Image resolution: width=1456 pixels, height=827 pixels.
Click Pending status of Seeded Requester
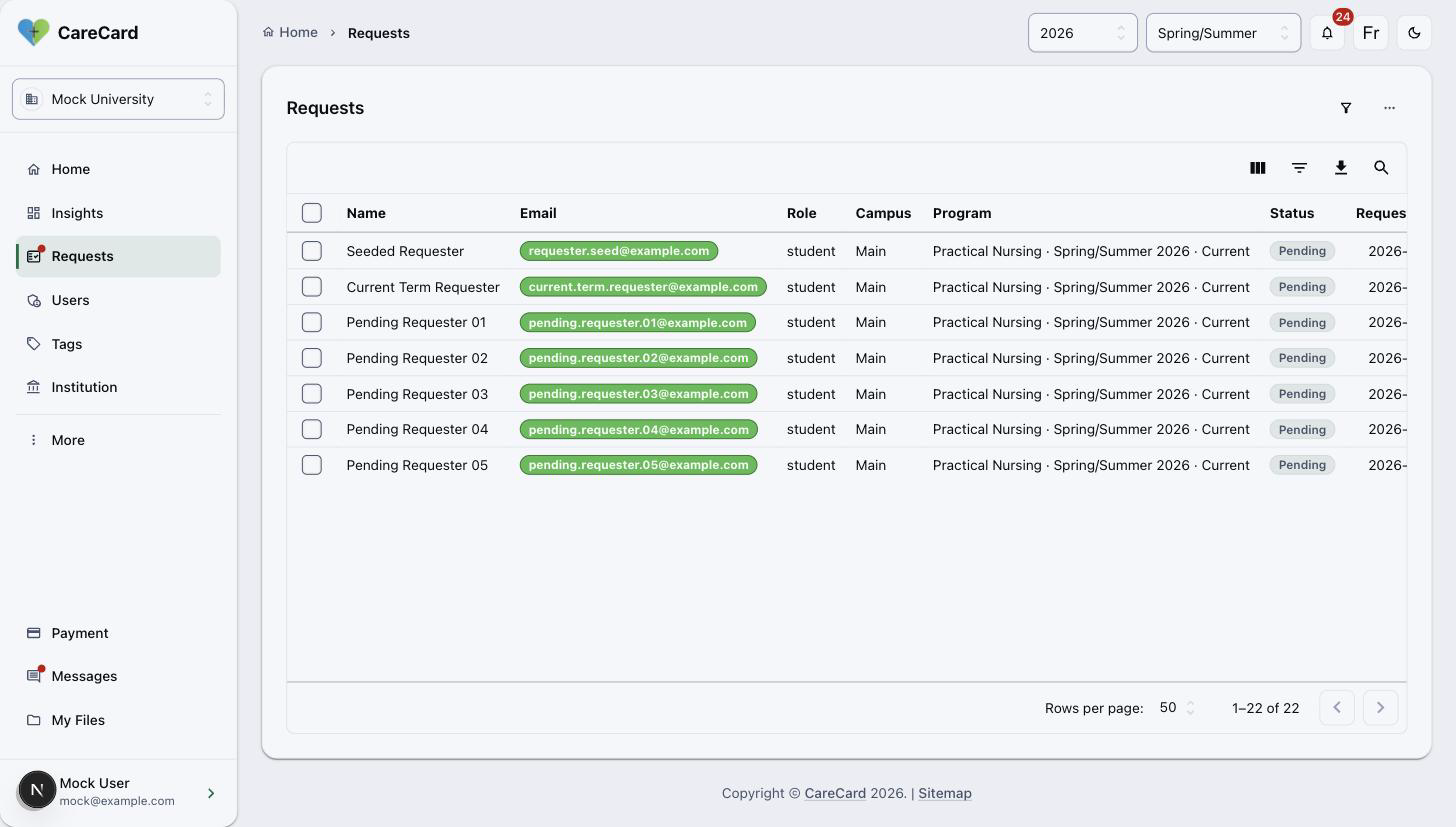(1302, 251)
